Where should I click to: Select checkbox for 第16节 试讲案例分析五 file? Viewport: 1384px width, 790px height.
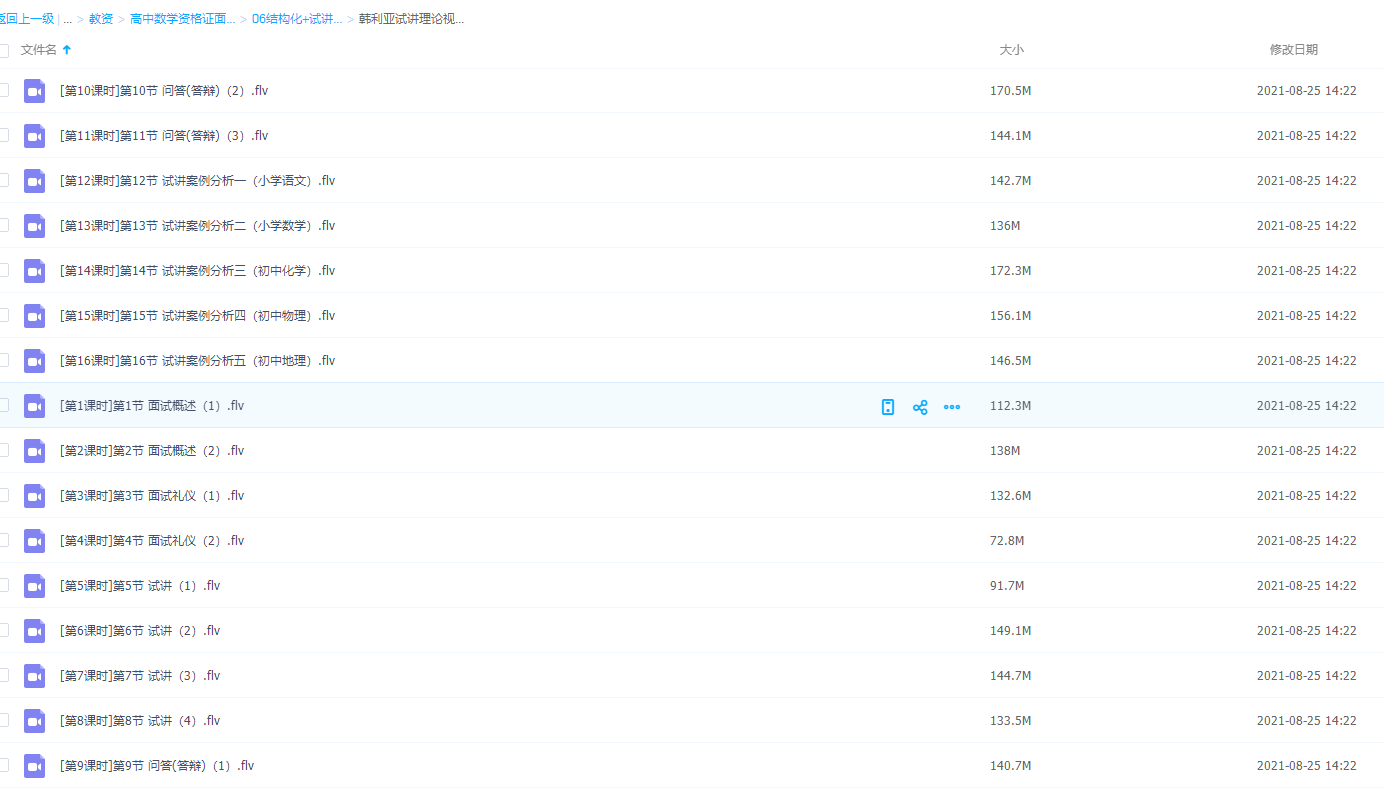click(x=4, y=360)
